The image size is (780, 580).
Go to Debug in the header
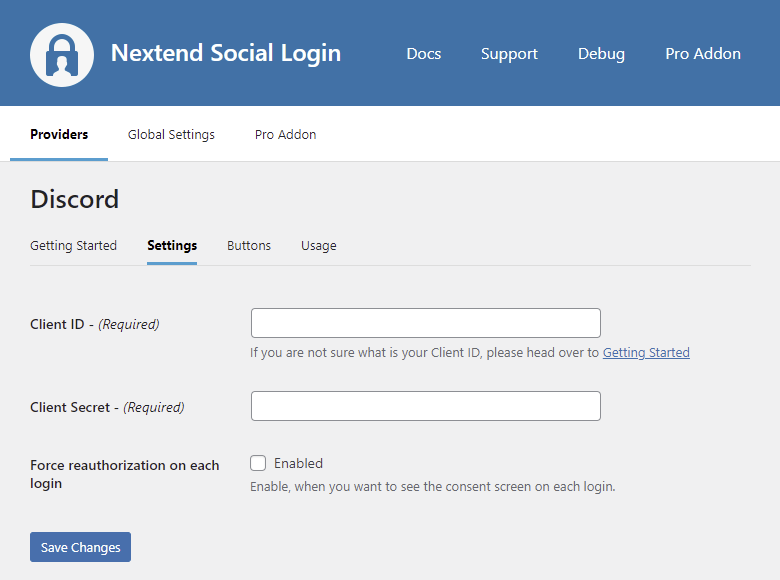point(601,54)
